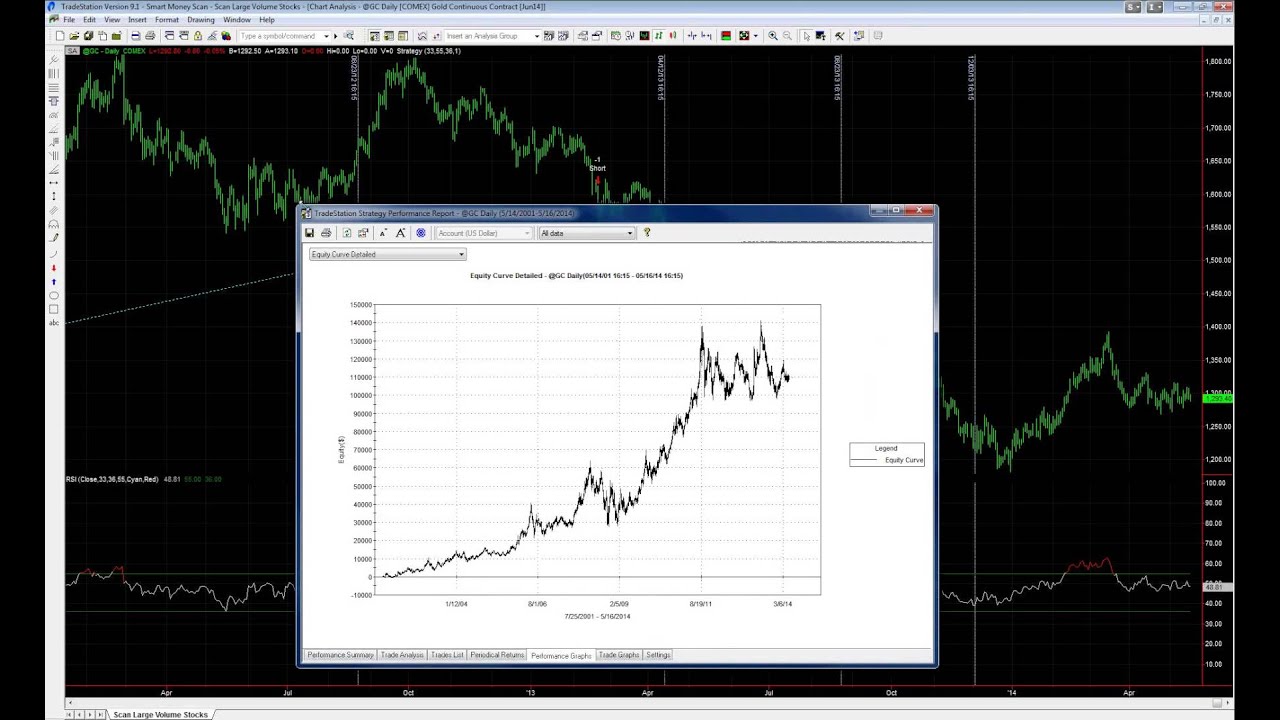Select the pointer arrow tool in toolbar

click(x=806, y=36)
